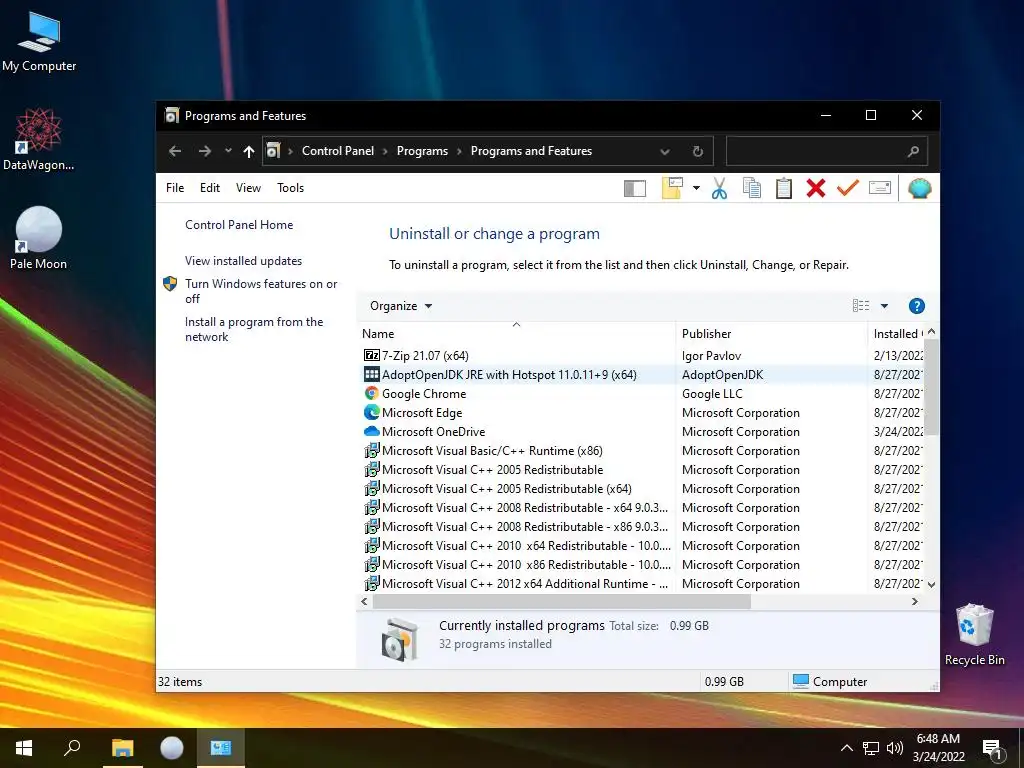Click the Pale Moon taskbar icon
Viewport: 1024px width, 768px height.
click(172, 748)
